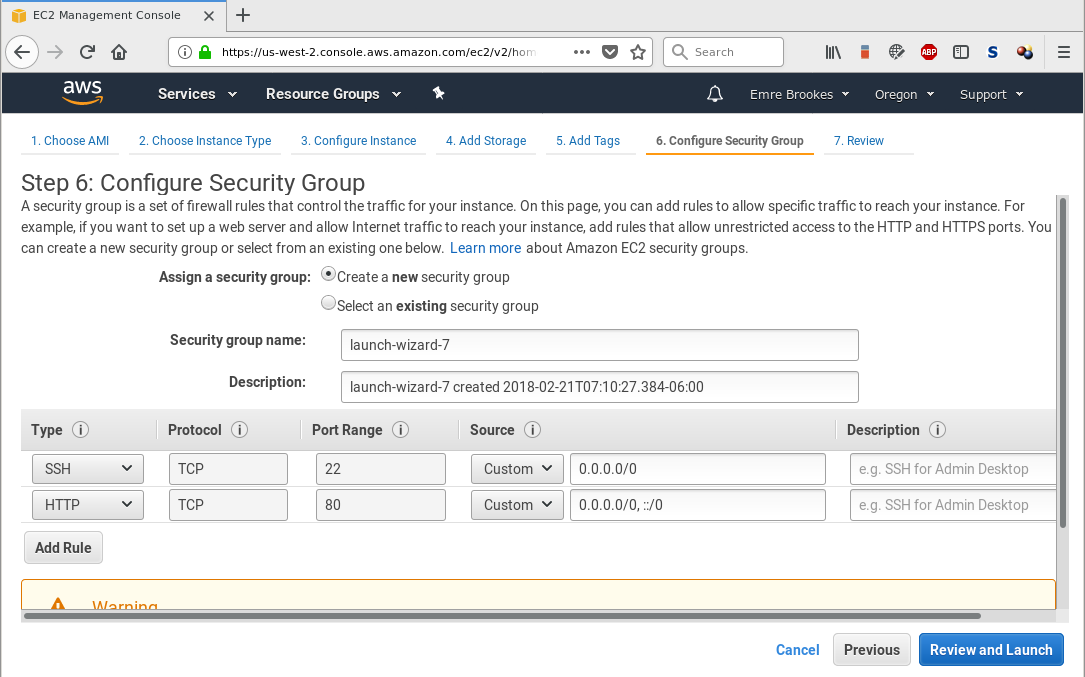Click the AWS logo

point(82,92)
